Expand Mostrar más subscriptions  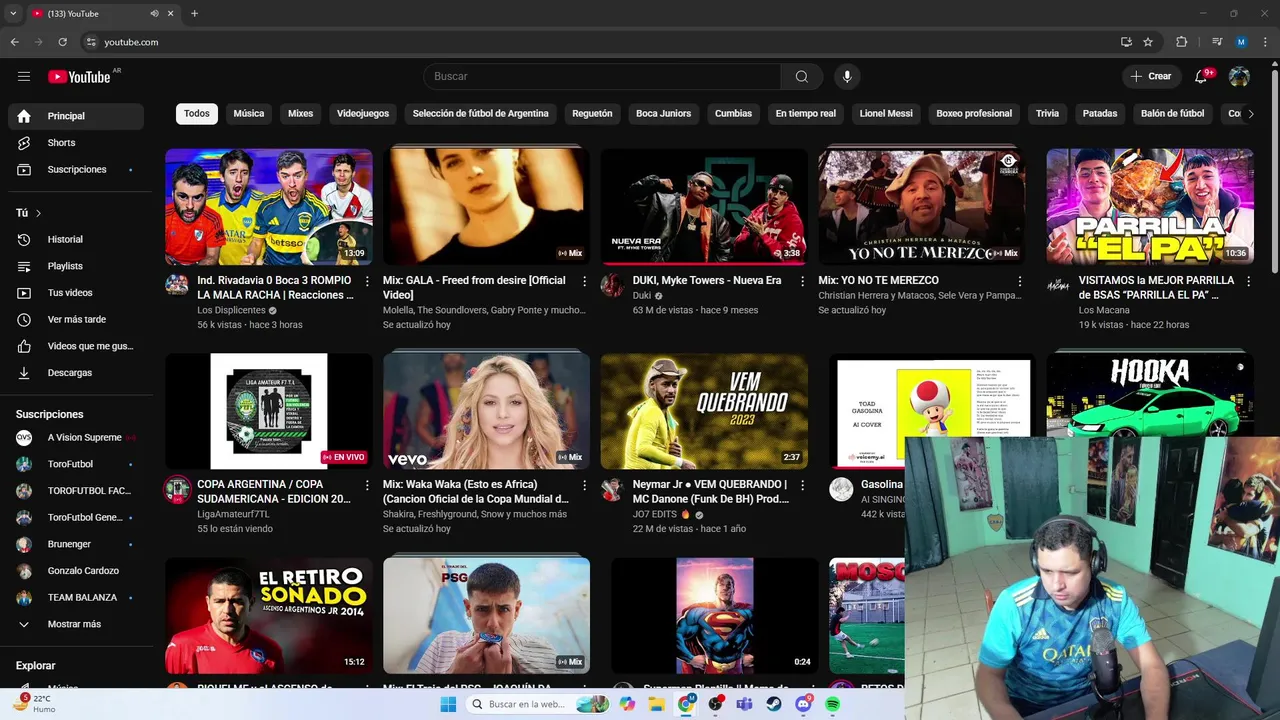click(76, 624)
